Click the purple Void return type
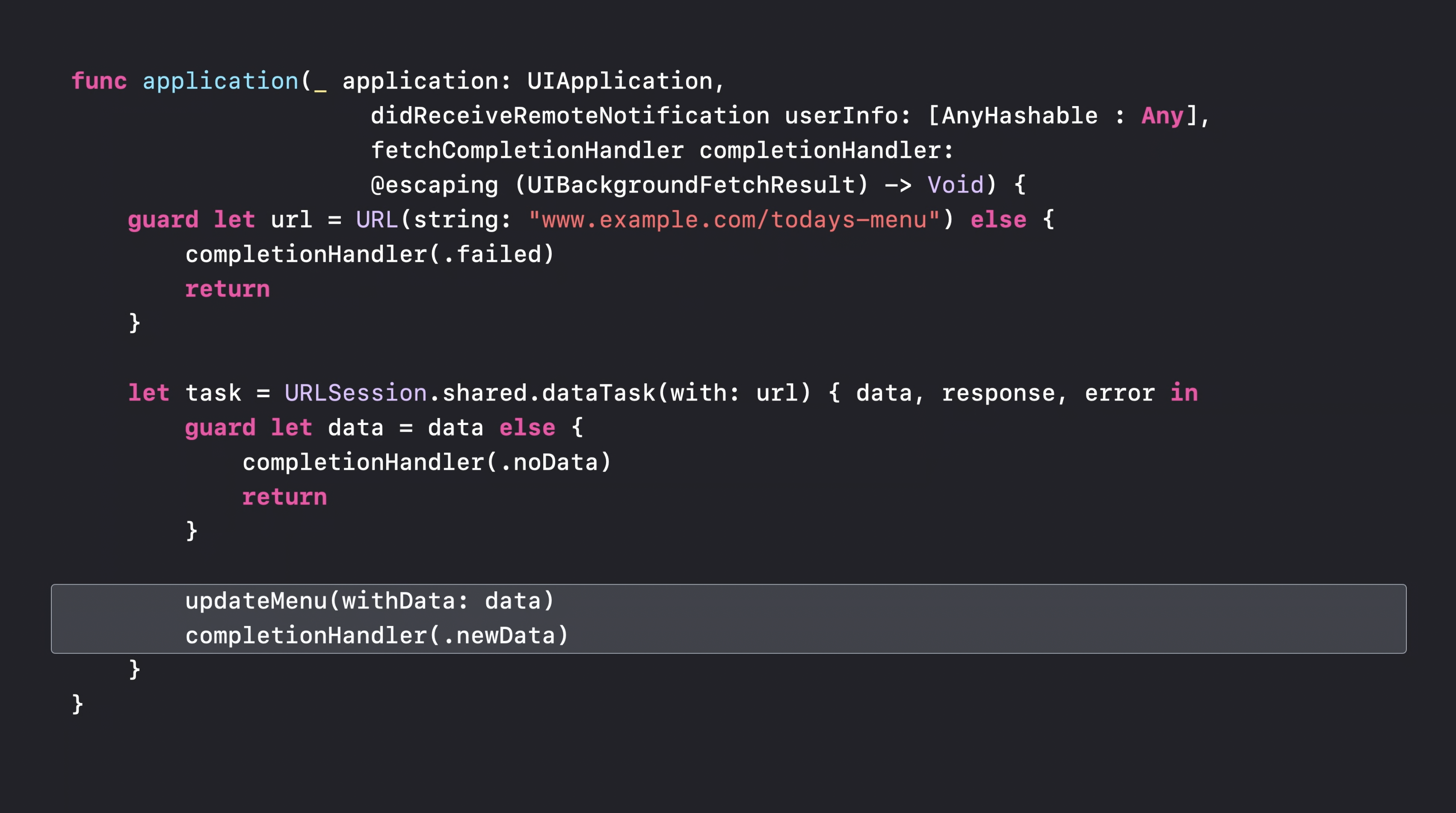 point(955,185)
